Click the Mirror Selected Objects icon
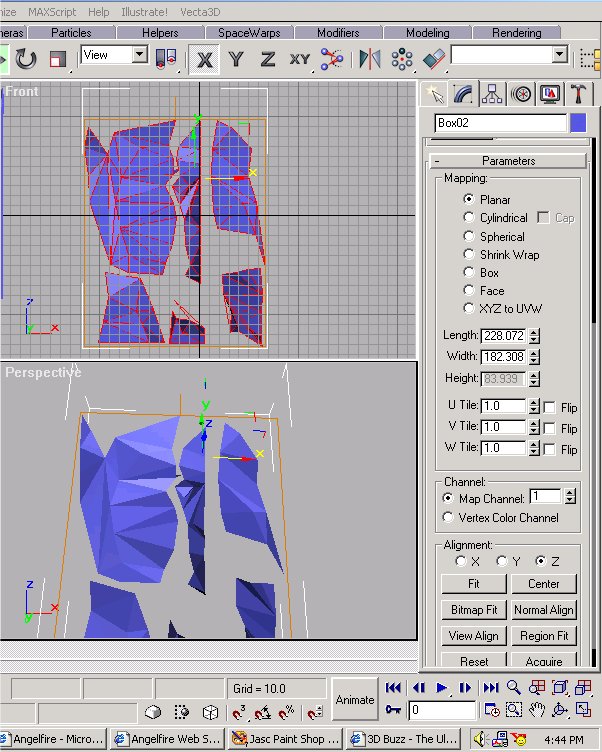This screenshot has width=602, height=752. click(x=370, y=59)
